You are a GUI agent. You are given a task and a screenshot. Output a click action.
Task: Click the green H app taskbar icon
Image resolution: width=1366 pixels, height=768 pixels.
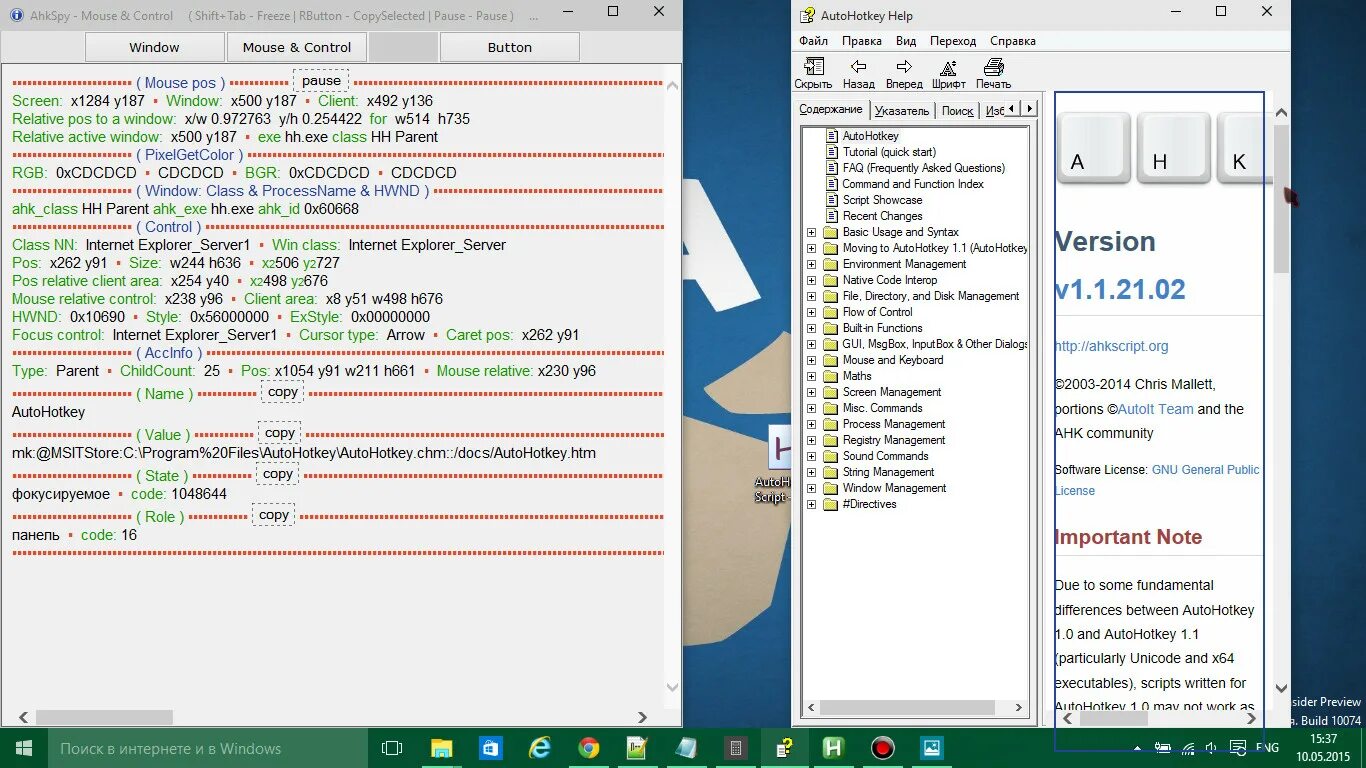point(833,748)
